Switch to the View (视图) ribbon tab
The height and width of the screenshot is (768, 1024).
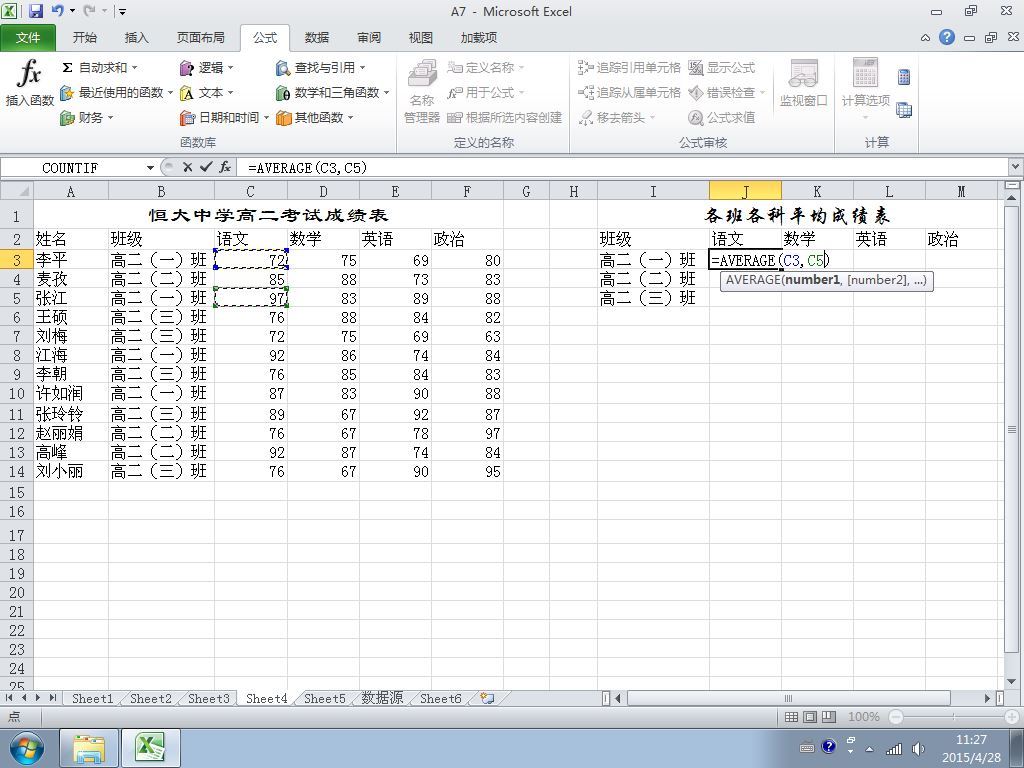point(421,38)
